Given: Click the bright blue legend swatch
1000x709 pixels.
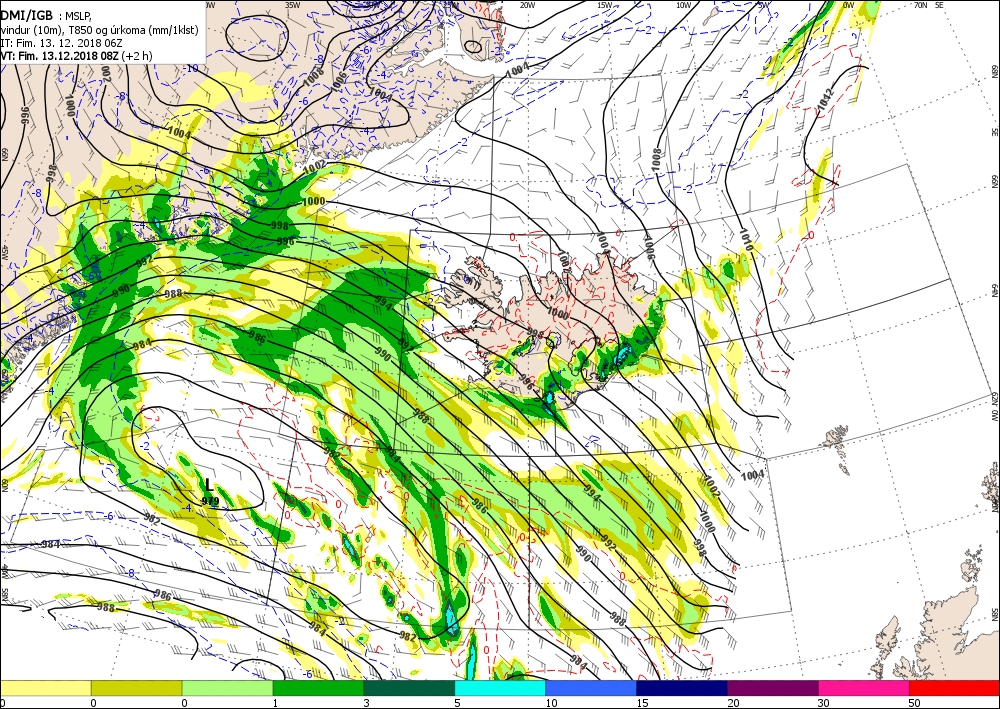Looking at the screenshot, I should pos(591,688).
